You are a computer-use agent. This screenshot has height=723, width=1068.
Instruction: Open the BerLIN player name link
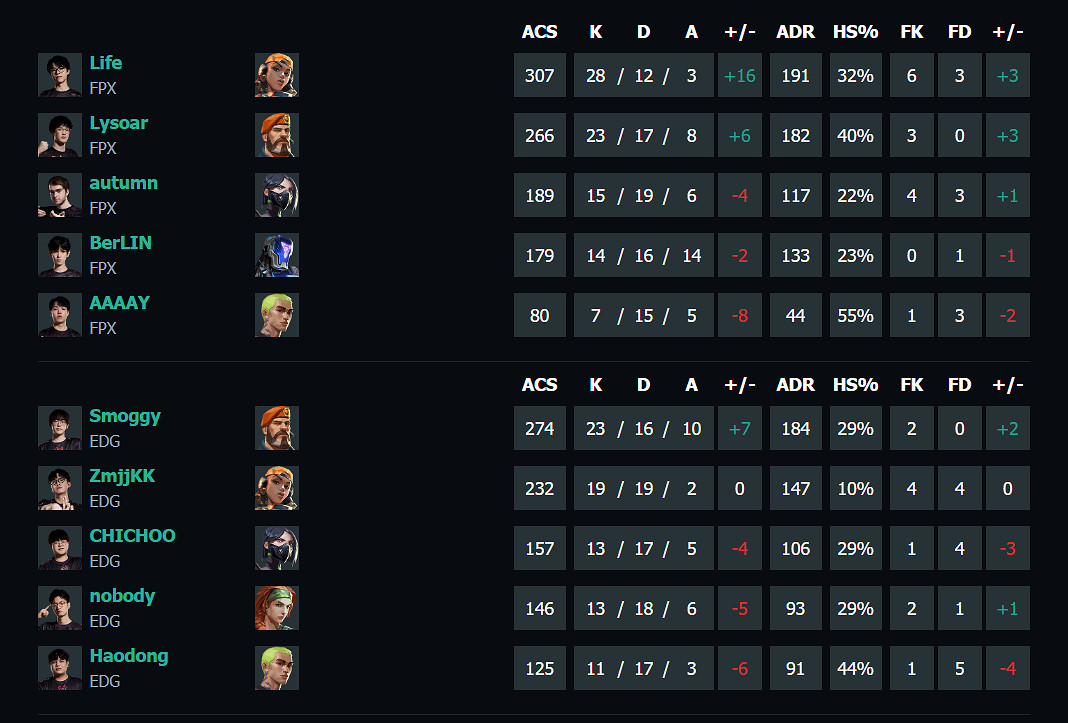pyautogui.click(x=120, y=243)
